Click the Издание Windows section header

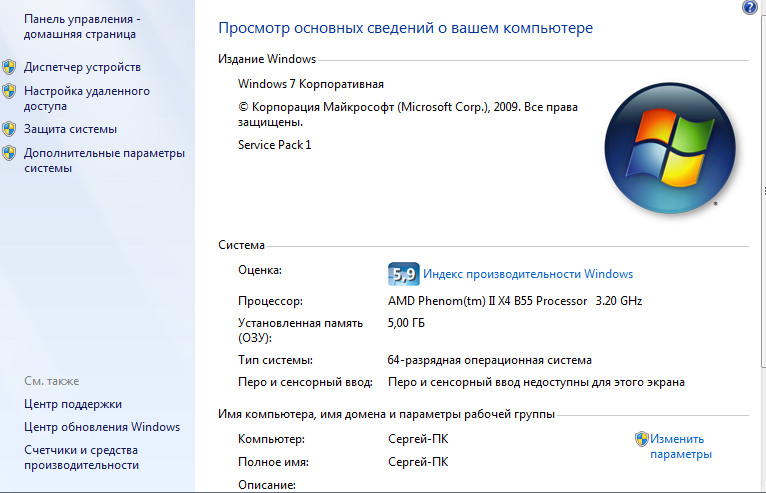[x=267, y=59]
